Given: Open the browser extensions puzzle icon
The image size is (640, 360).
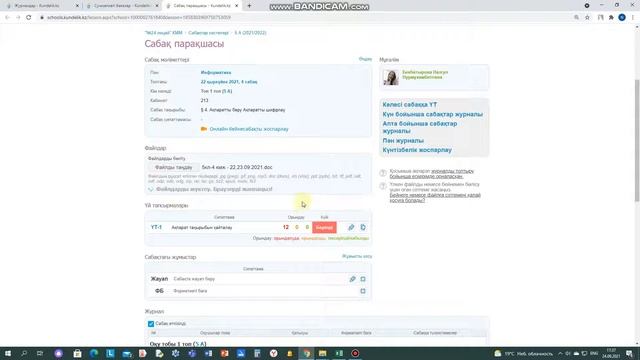Looking at the screenshot, I should coord(611,18).
